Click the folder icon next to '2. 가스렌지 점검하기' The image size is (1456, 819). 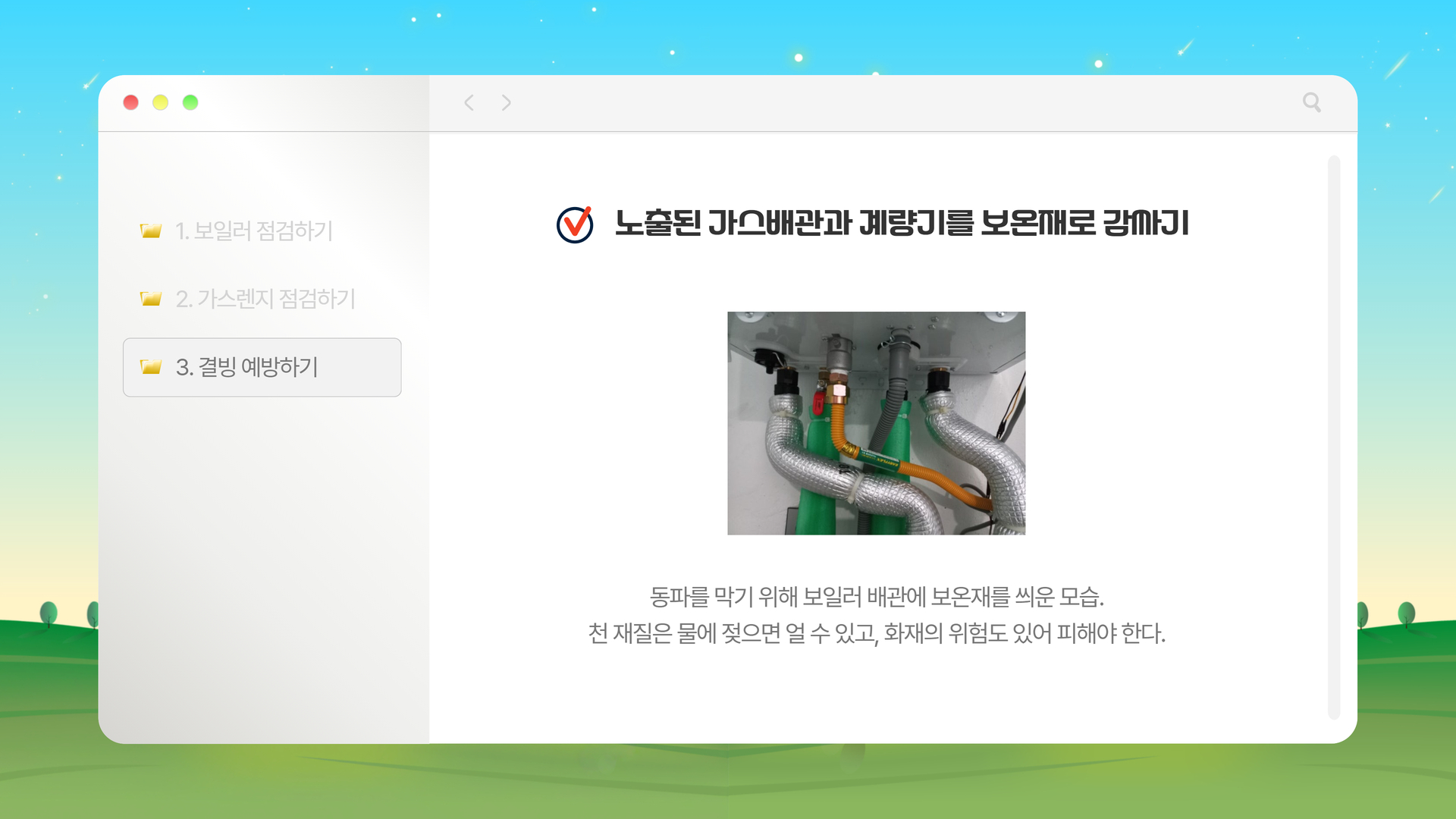(x=152, y=299)
